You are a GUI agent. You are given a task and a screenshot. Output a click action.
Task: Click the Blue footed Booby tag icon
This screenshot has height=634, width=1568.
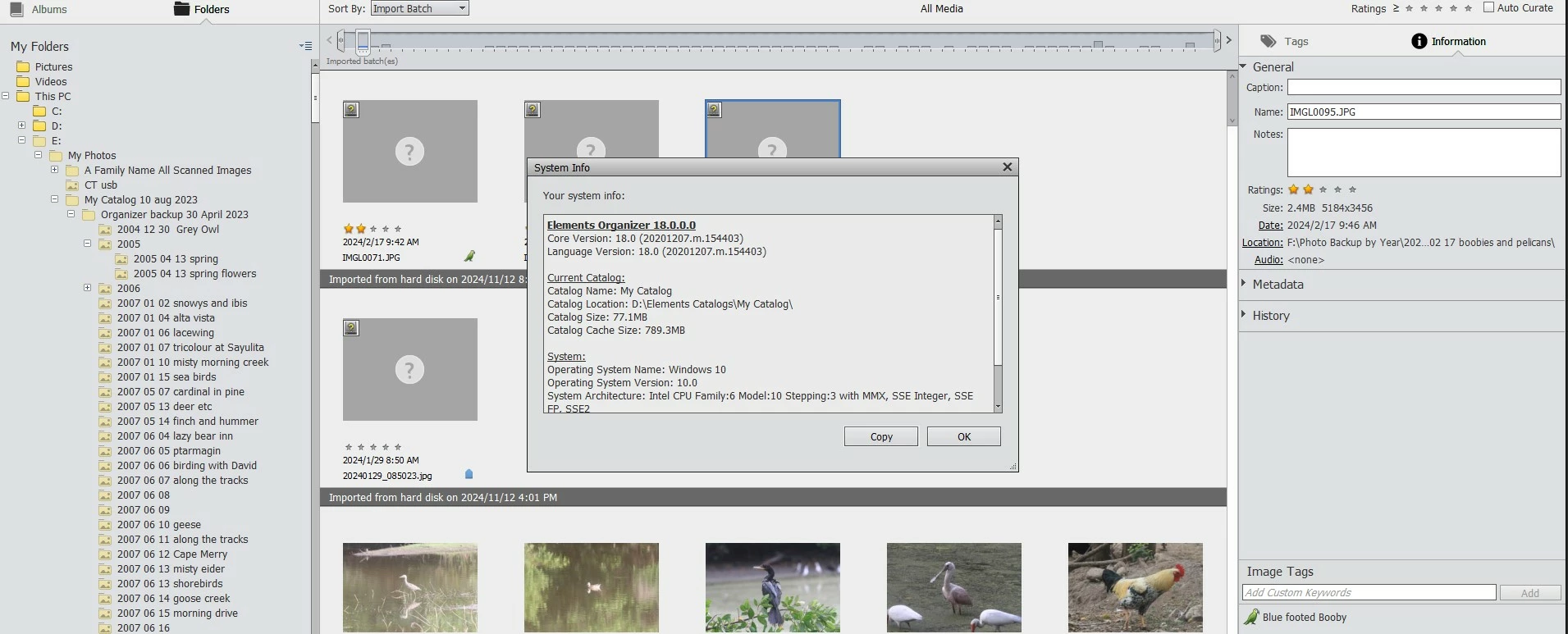(x=1251, y=617)
